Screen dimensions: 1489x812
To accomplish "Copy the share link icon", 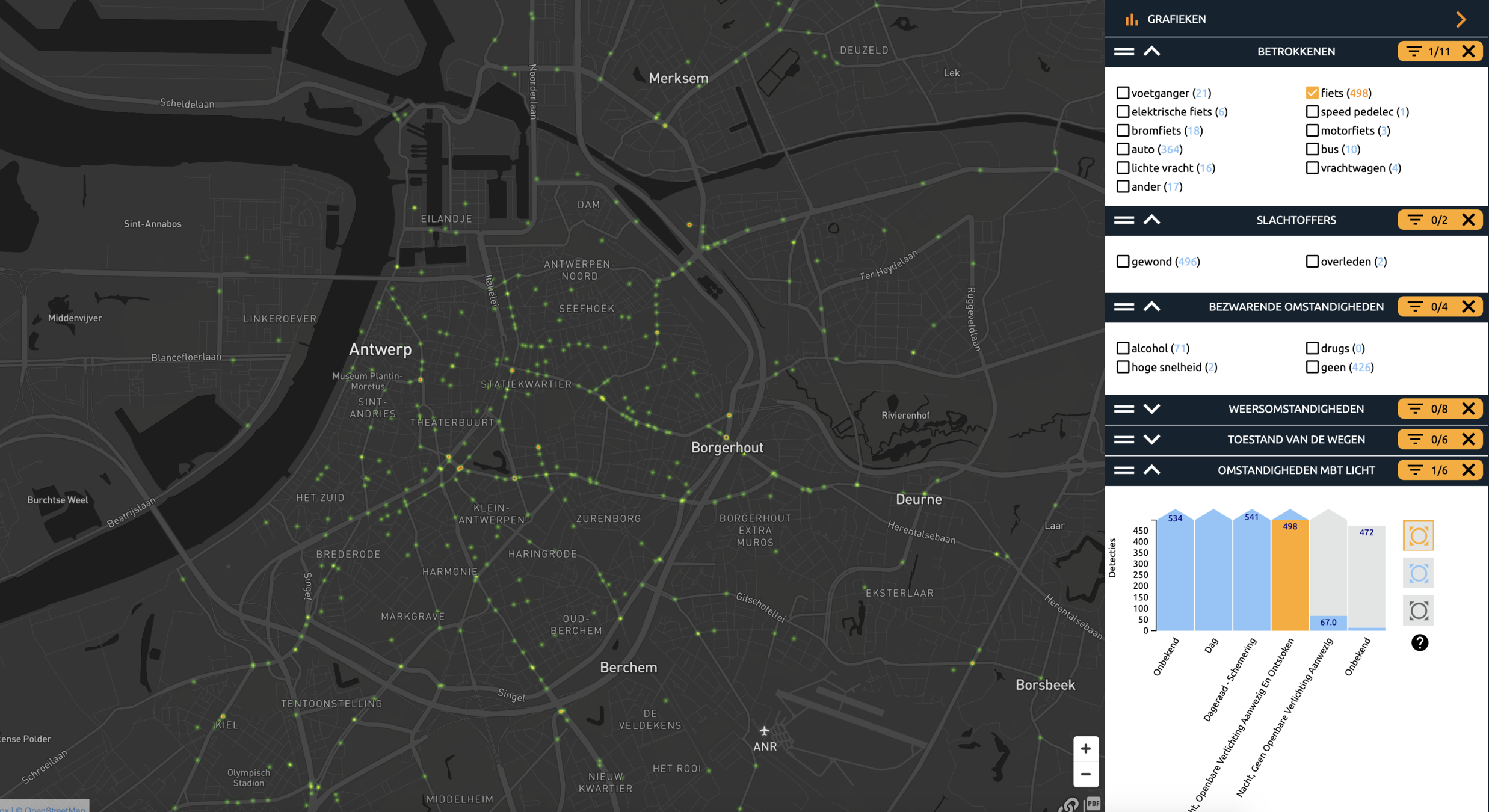I will point(1070,805).
